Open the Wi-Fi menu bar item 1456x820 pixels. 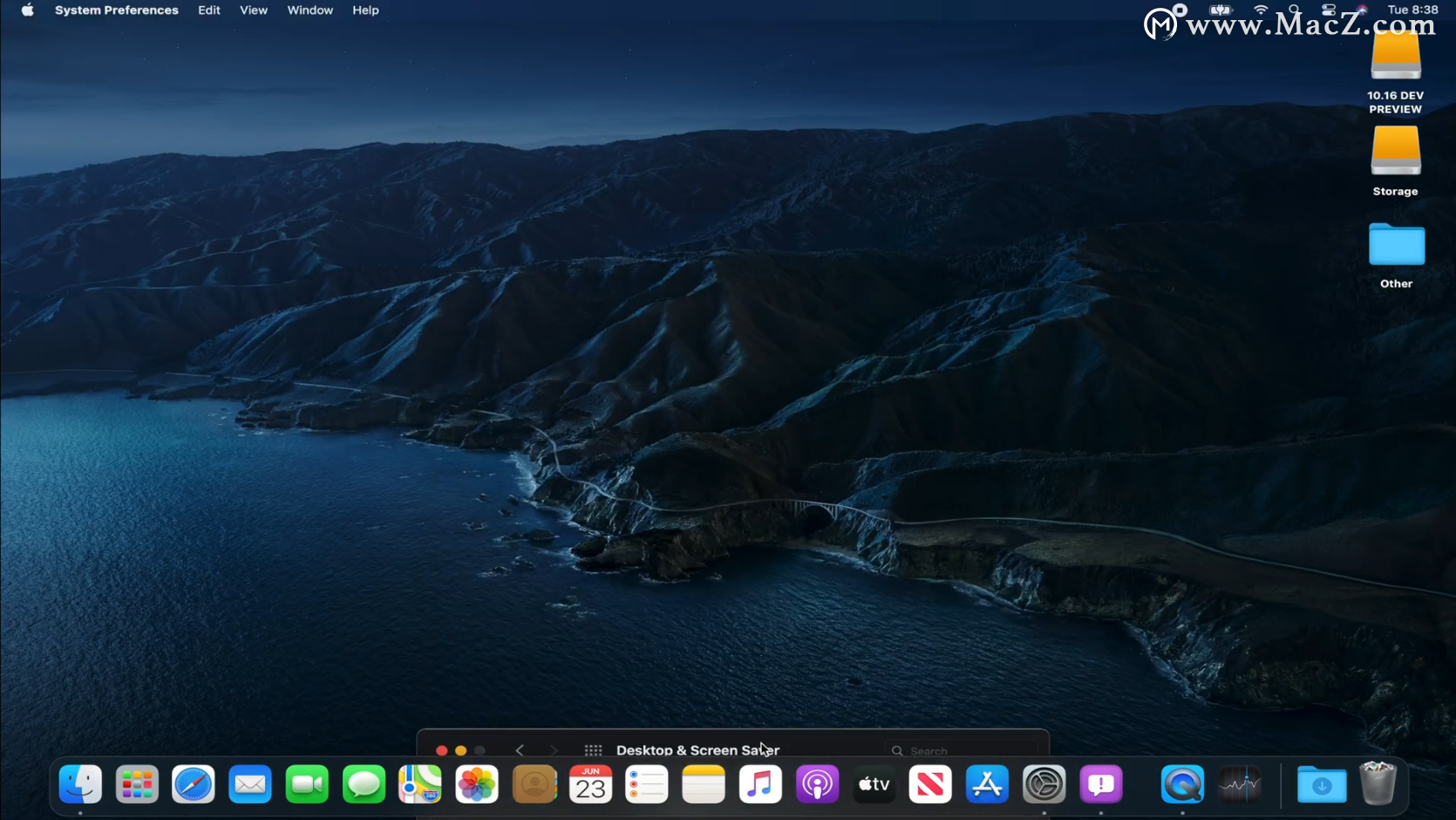point(1261,10)
